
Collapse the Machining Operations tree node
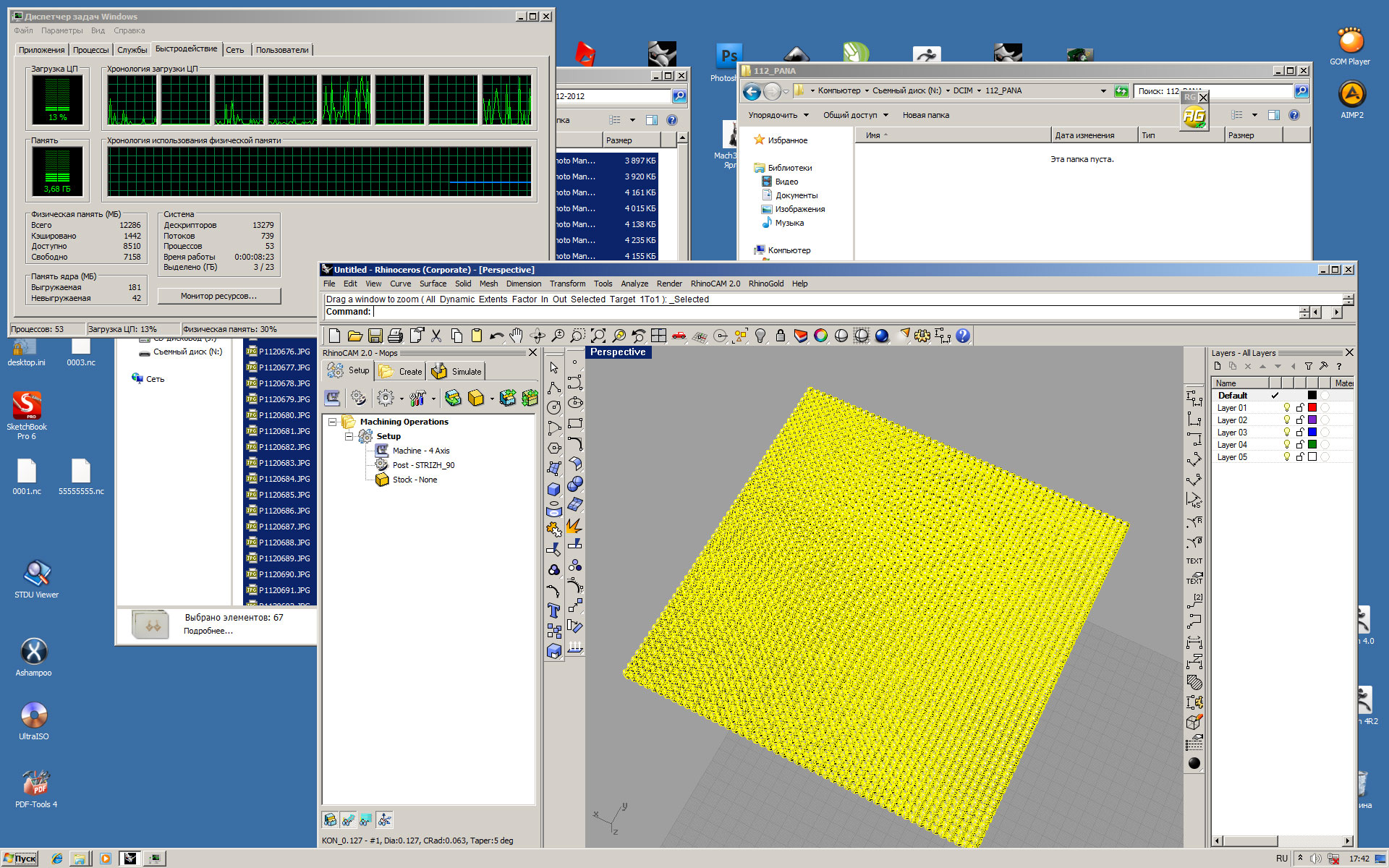(333, 422)
